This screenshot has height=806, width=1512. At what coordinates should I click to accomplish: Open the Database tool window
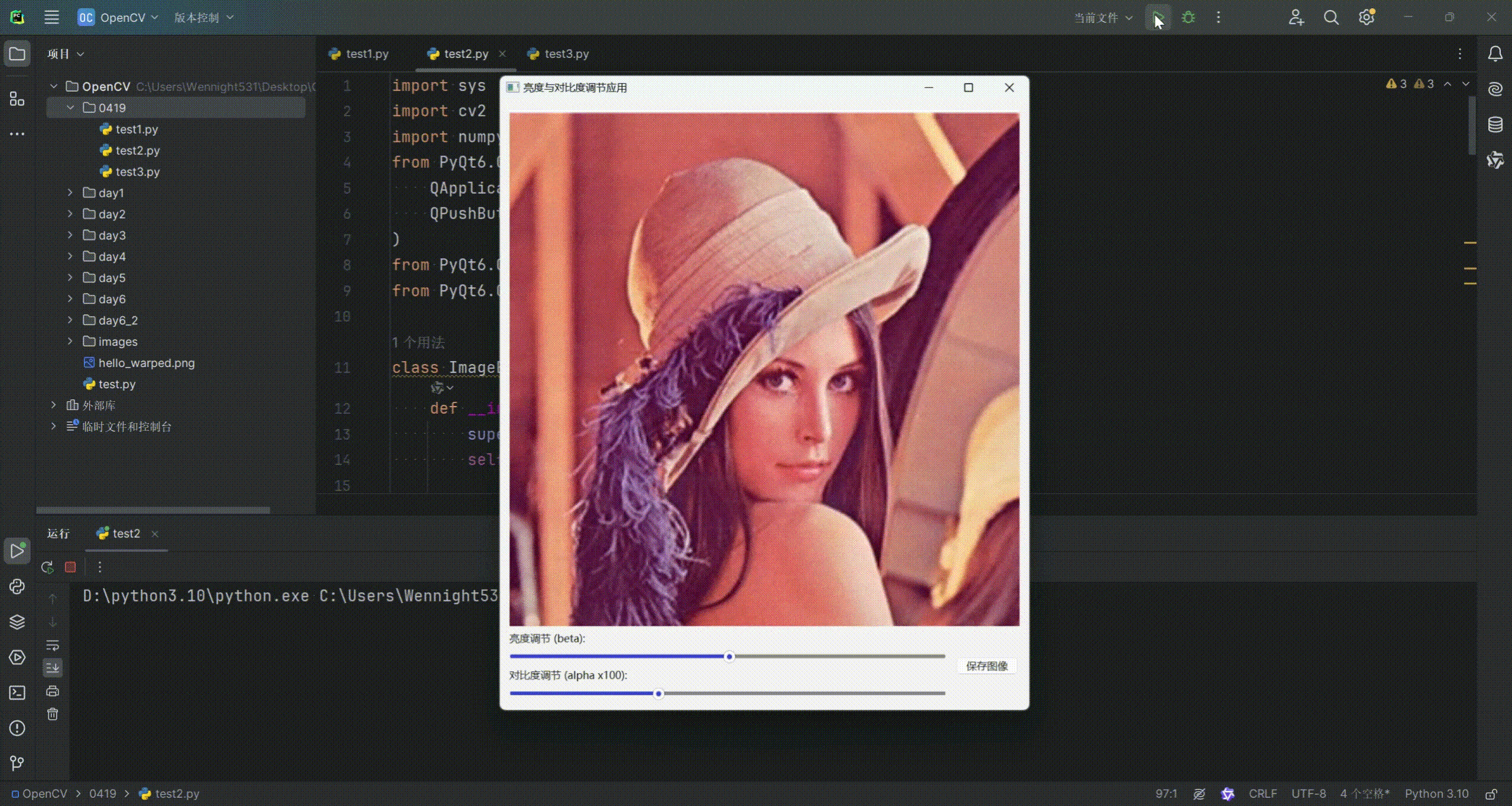(1495, 125)
